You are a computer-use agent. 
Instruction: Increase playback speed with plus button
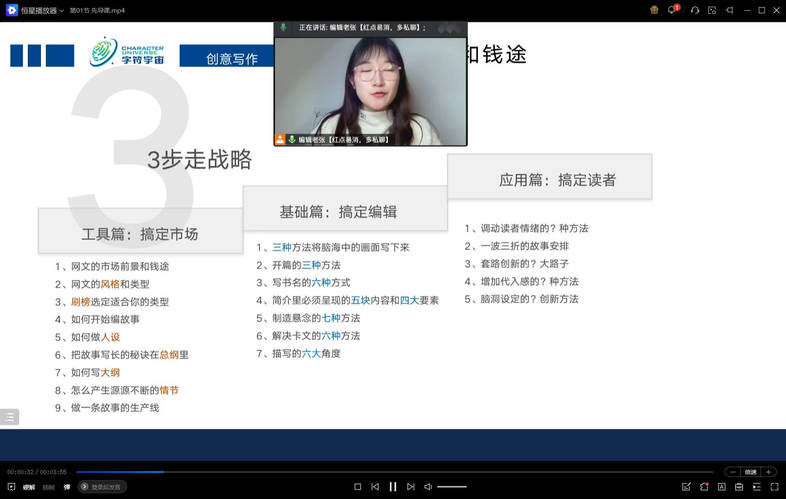(768, 471)
